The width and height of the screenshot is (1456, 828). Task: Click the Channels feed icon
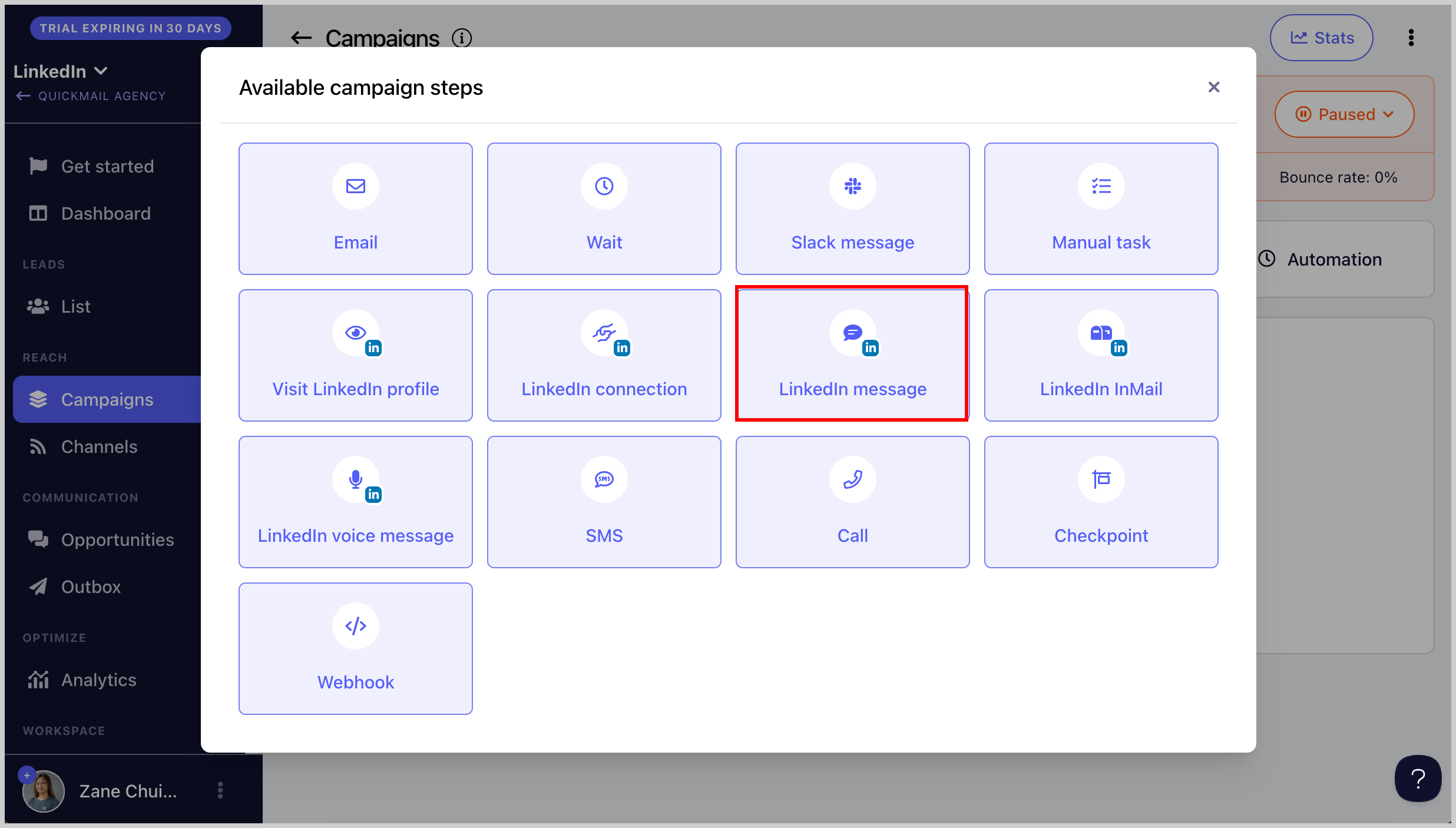(x=38, y=446)
